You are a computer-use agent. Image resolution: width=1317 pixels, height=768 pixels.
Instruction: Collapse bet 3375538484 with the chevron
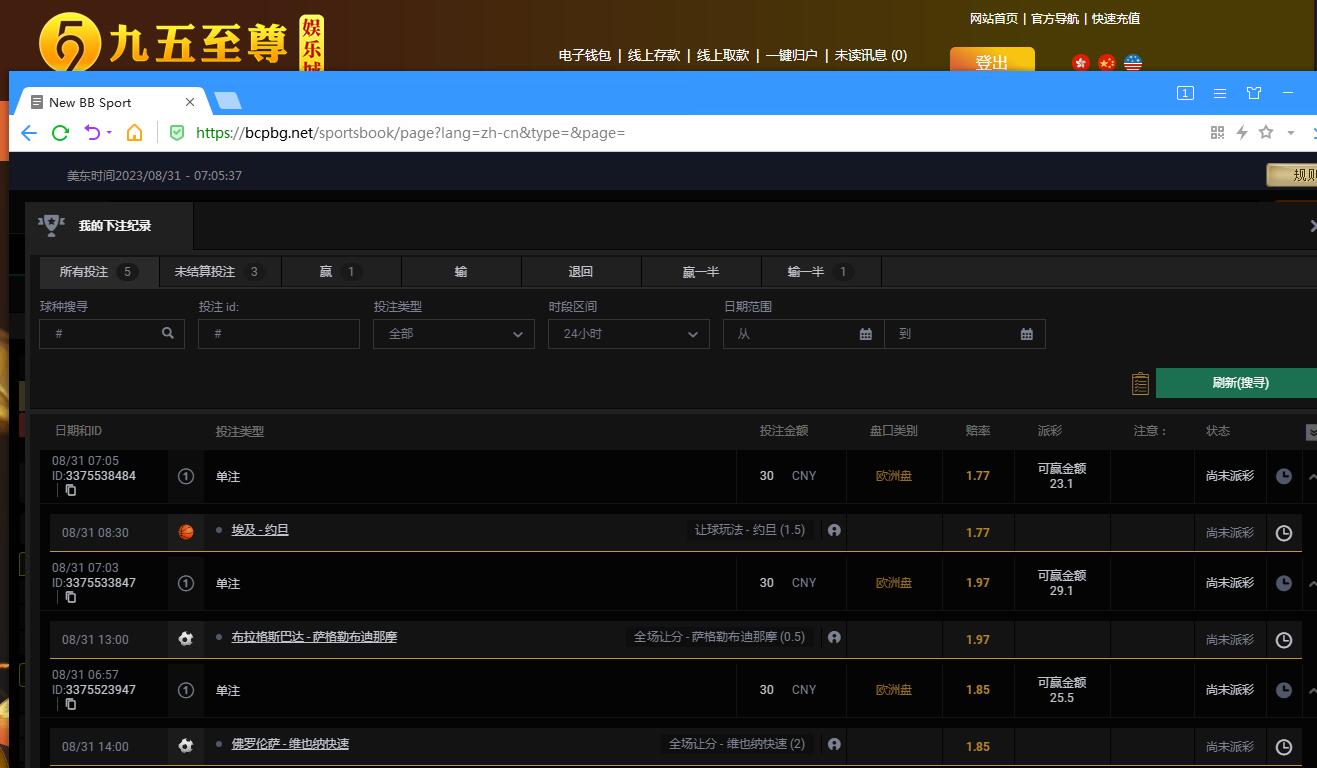pos(1312,476)
